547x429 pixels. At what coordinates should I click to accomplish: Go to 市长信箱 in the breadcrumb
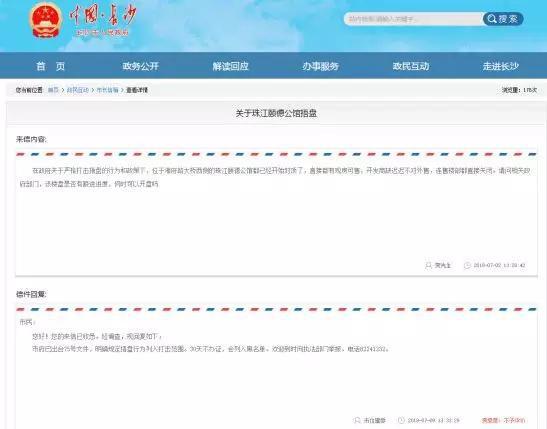pos(107,90)
